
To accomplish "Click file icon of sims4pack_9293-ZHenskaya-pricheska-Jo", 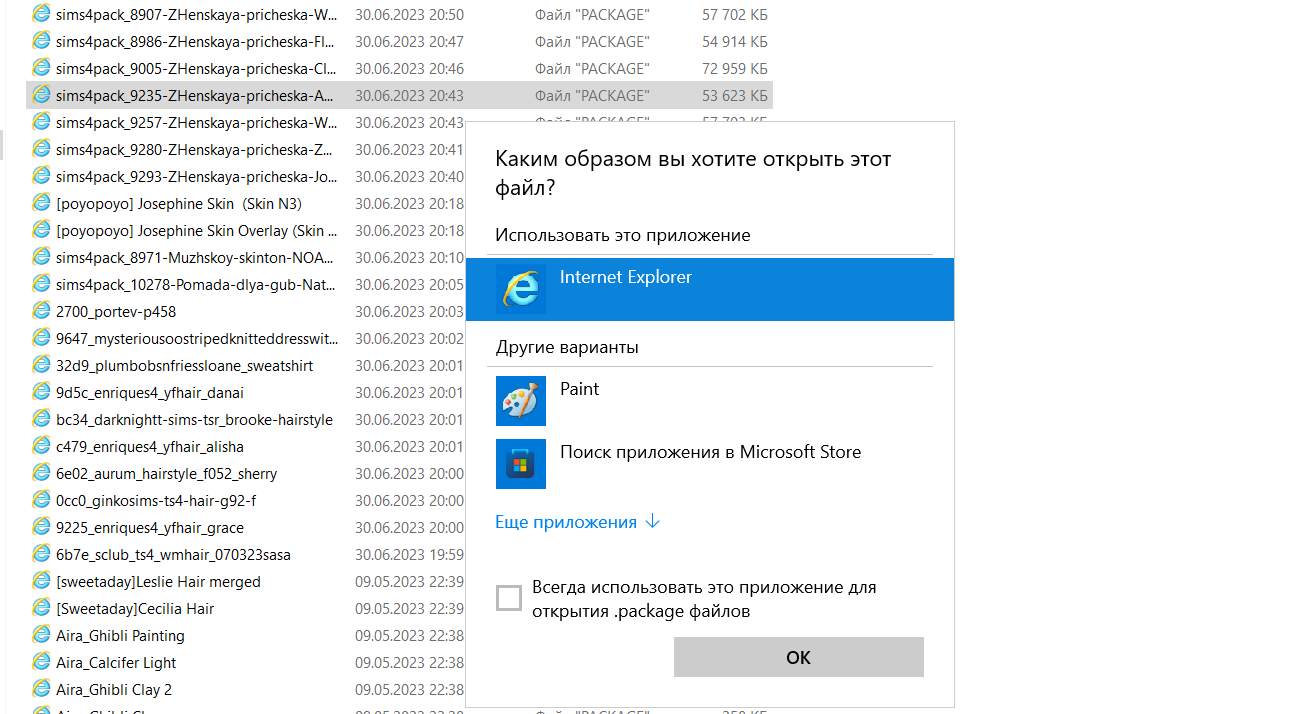I will (41, 176).
